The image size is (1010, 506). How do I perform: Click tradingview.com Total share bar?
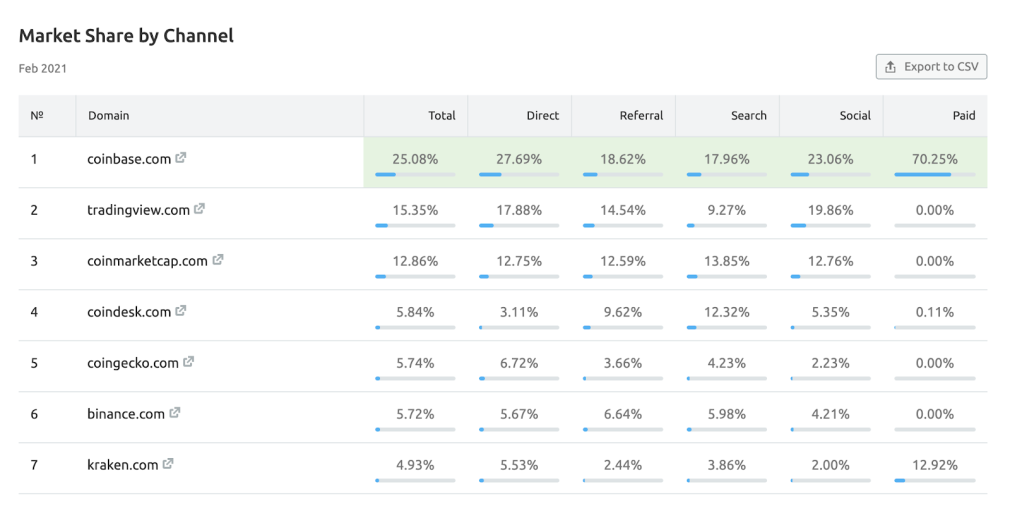point(415,225)
